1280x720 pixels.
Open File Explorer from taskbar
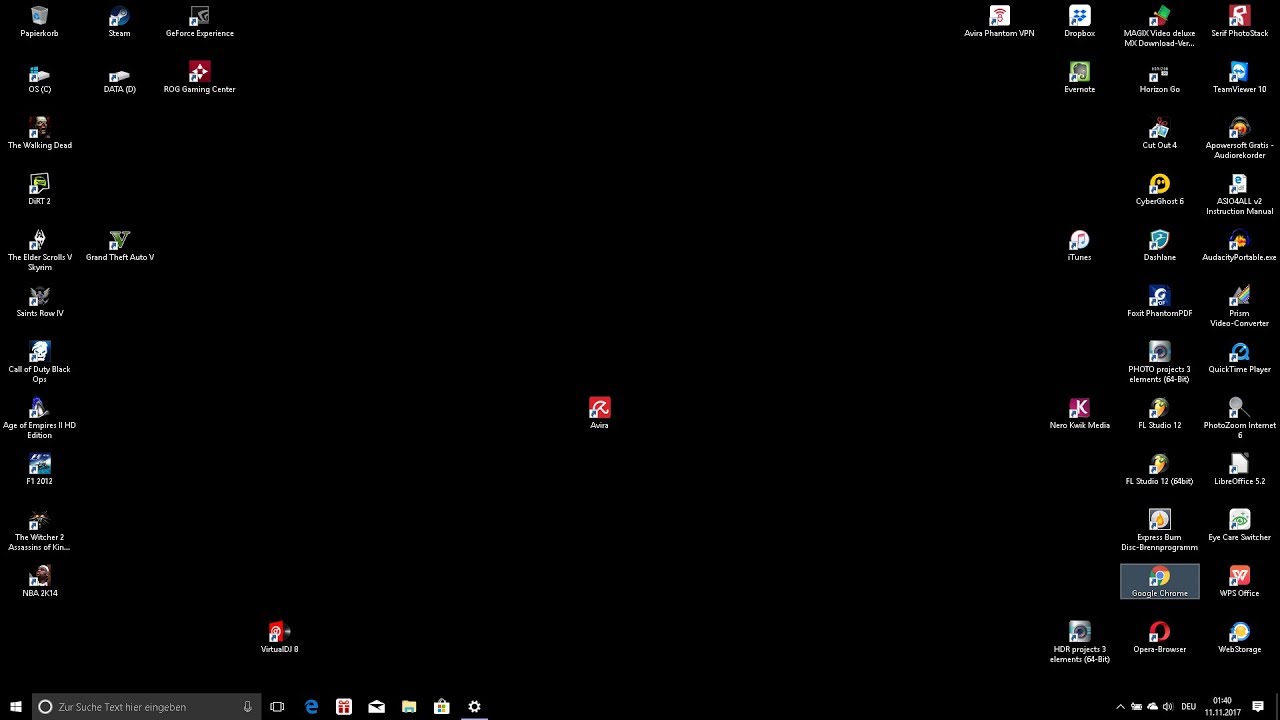coord(409,706)
